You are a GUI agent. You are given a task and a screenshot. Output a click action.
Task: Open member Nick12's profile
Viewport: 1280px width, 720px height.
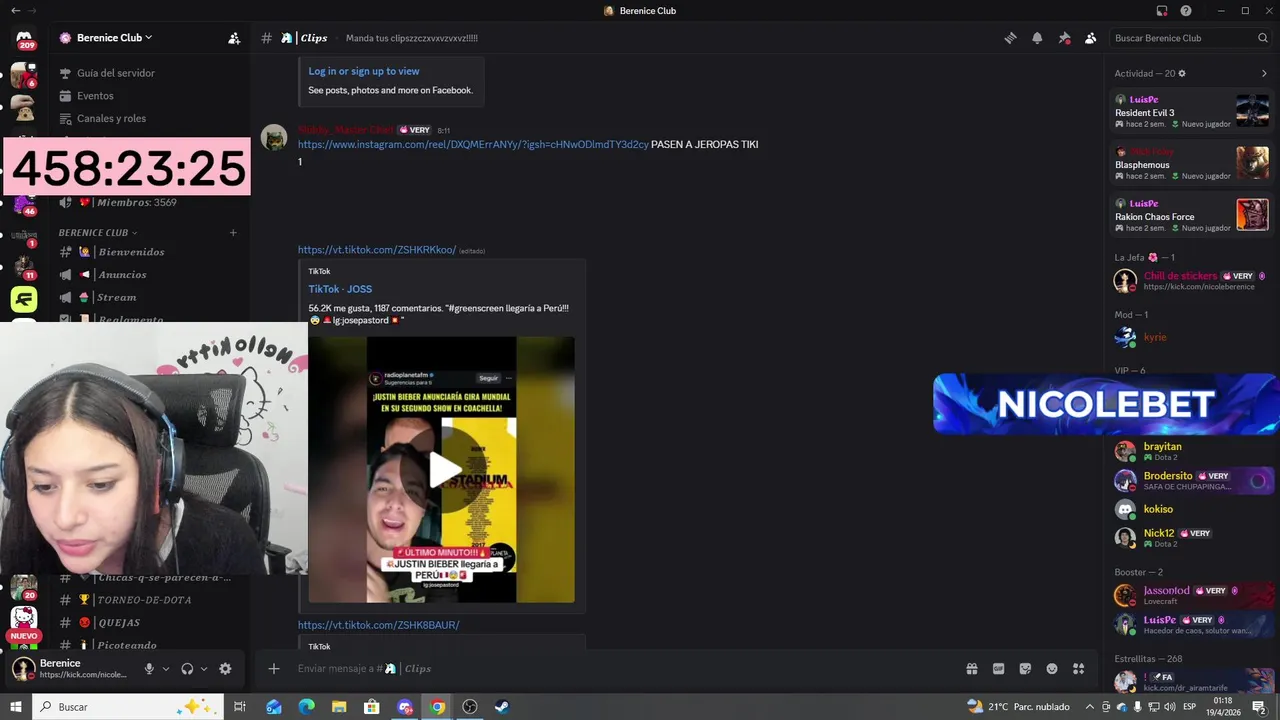[x=1192, y=538]
